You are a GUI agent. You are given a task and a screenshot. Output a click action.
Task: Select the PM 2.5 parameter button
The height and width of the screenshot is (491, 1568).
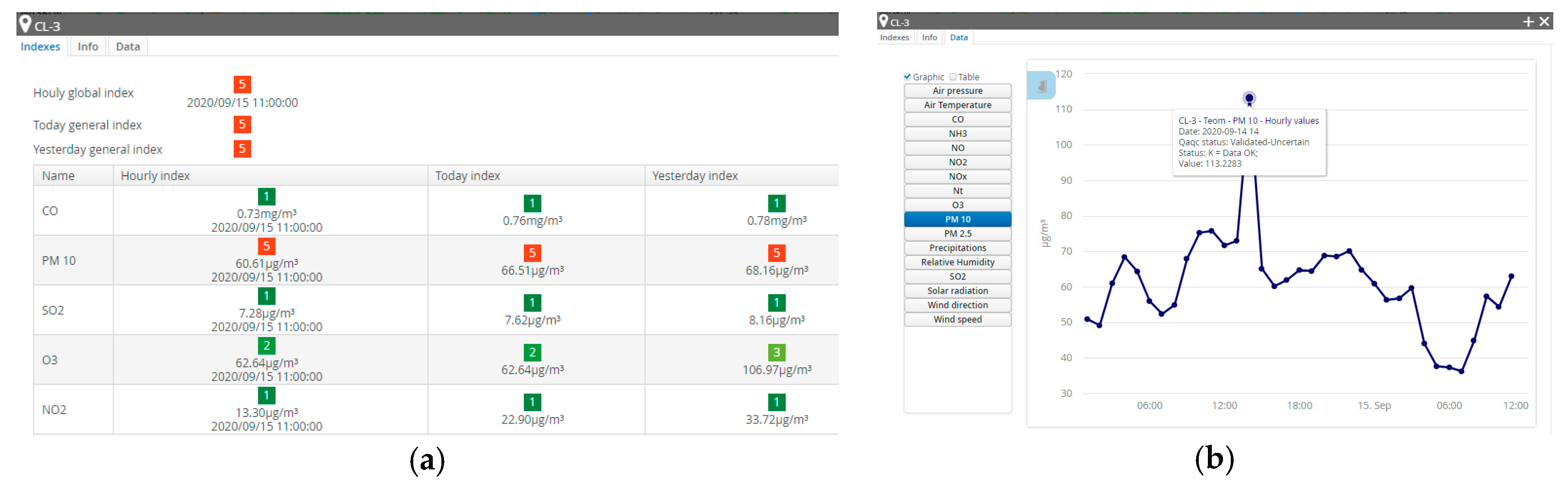pyautogui.click(x=957, y=233)
